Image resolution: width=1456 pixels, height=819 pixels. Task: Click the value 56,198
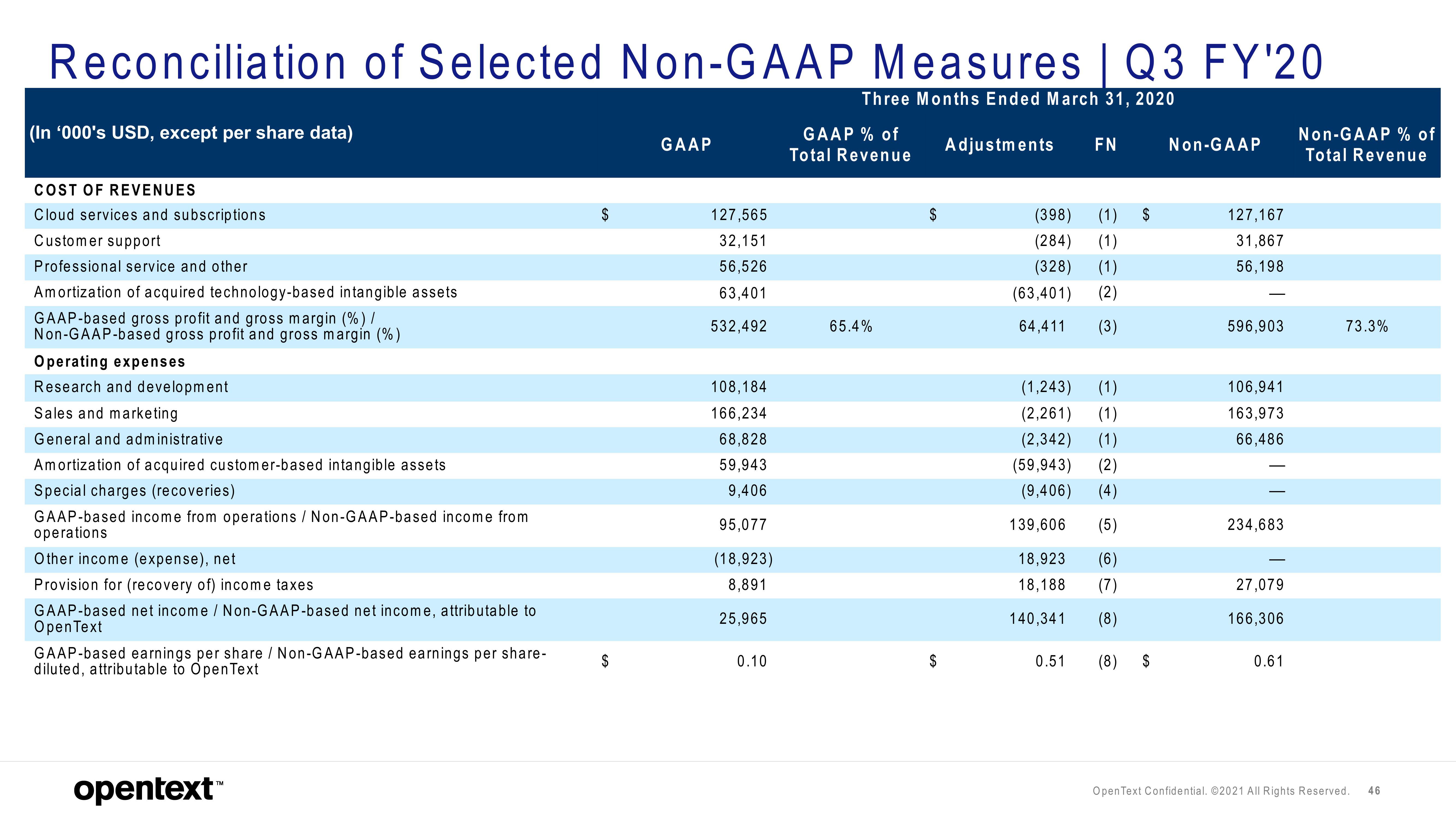pyautogui.click(x=1260, y=266)
